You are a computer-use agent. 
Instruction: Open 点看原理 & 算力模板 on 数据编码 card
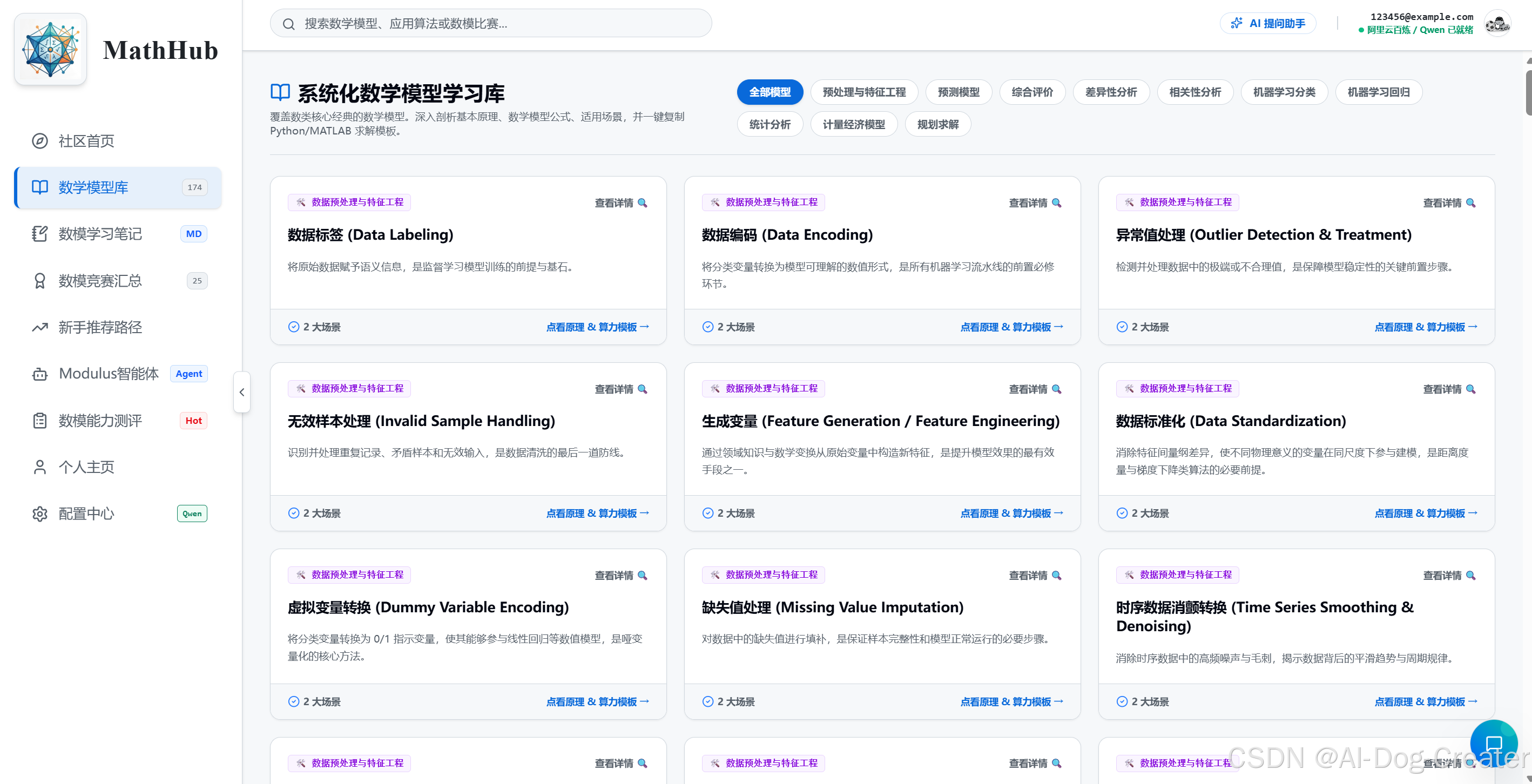(x=1011, y=327)
